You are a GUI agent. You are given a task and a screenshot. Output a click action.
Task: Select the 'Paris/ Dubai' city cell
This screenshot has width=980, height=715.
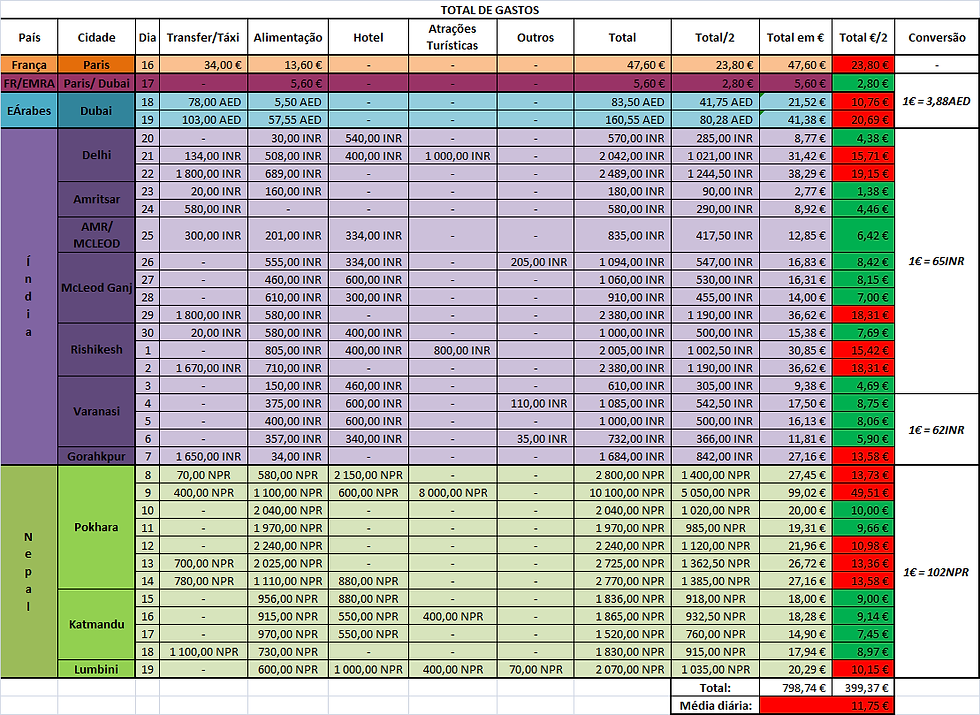tap(96, 83)
